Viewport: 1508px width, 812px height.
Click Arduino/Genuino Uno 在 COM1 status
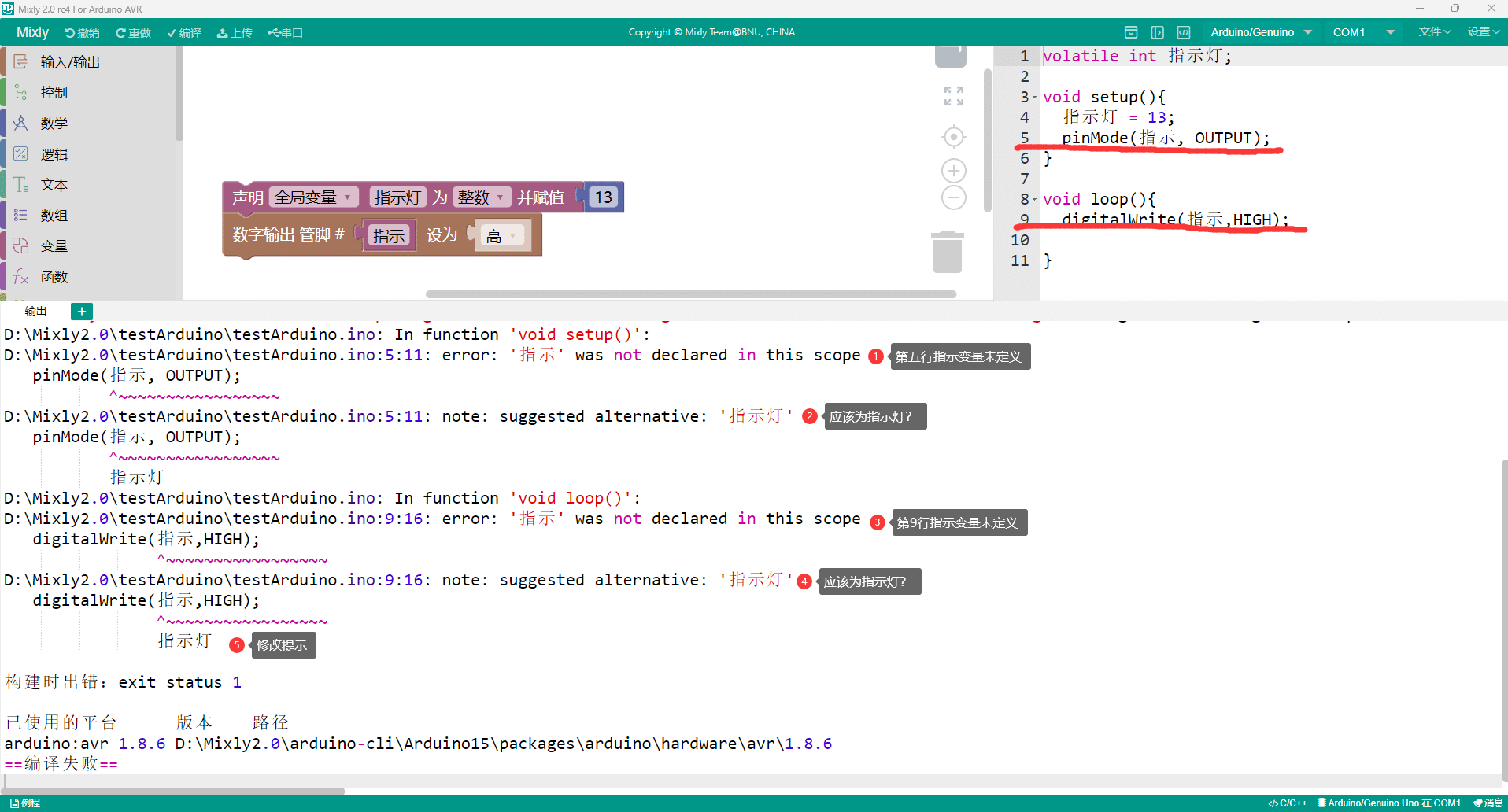[x=1389, y=803]
